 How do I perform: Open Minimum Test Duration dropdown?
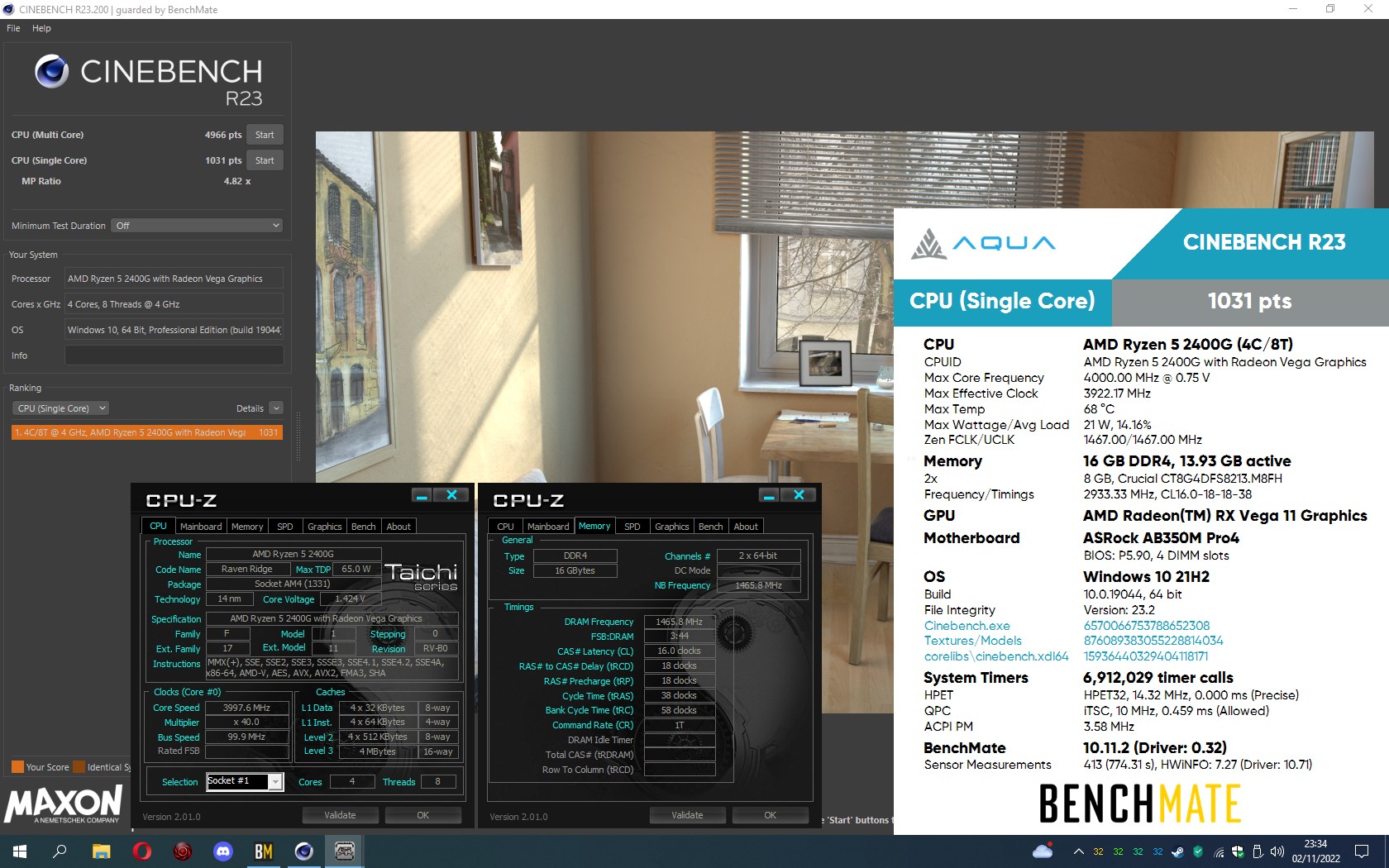[197, 226]
